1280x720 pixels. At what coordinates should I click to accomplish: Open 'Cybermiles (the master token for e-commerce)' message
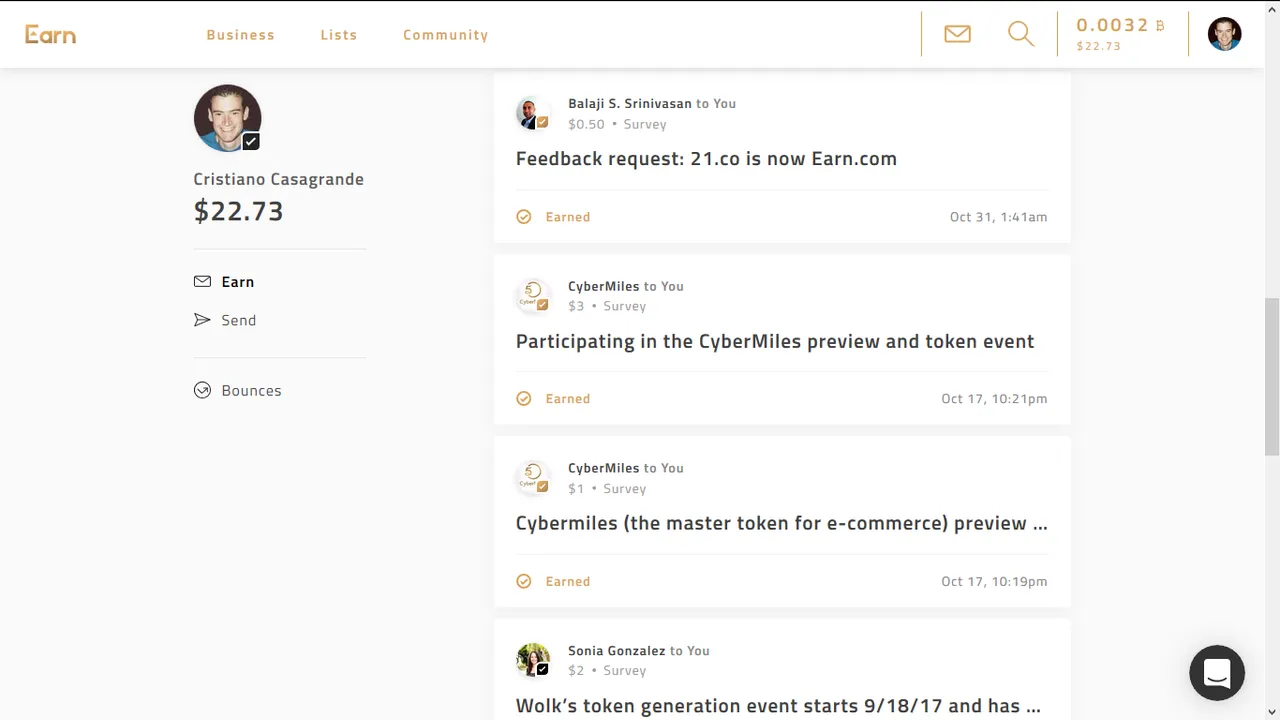click(782, 523)
